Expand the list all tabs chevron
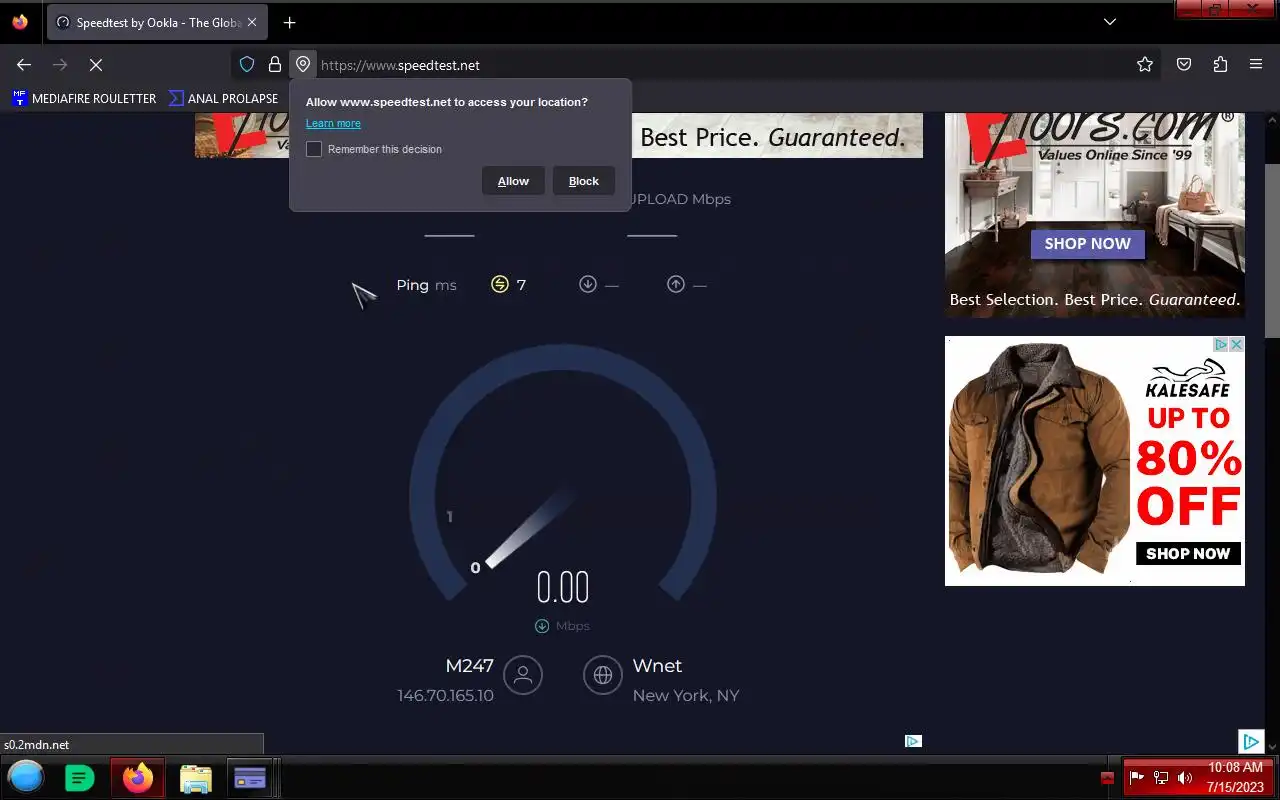 pyautogui.click(x=1110, y=22)
